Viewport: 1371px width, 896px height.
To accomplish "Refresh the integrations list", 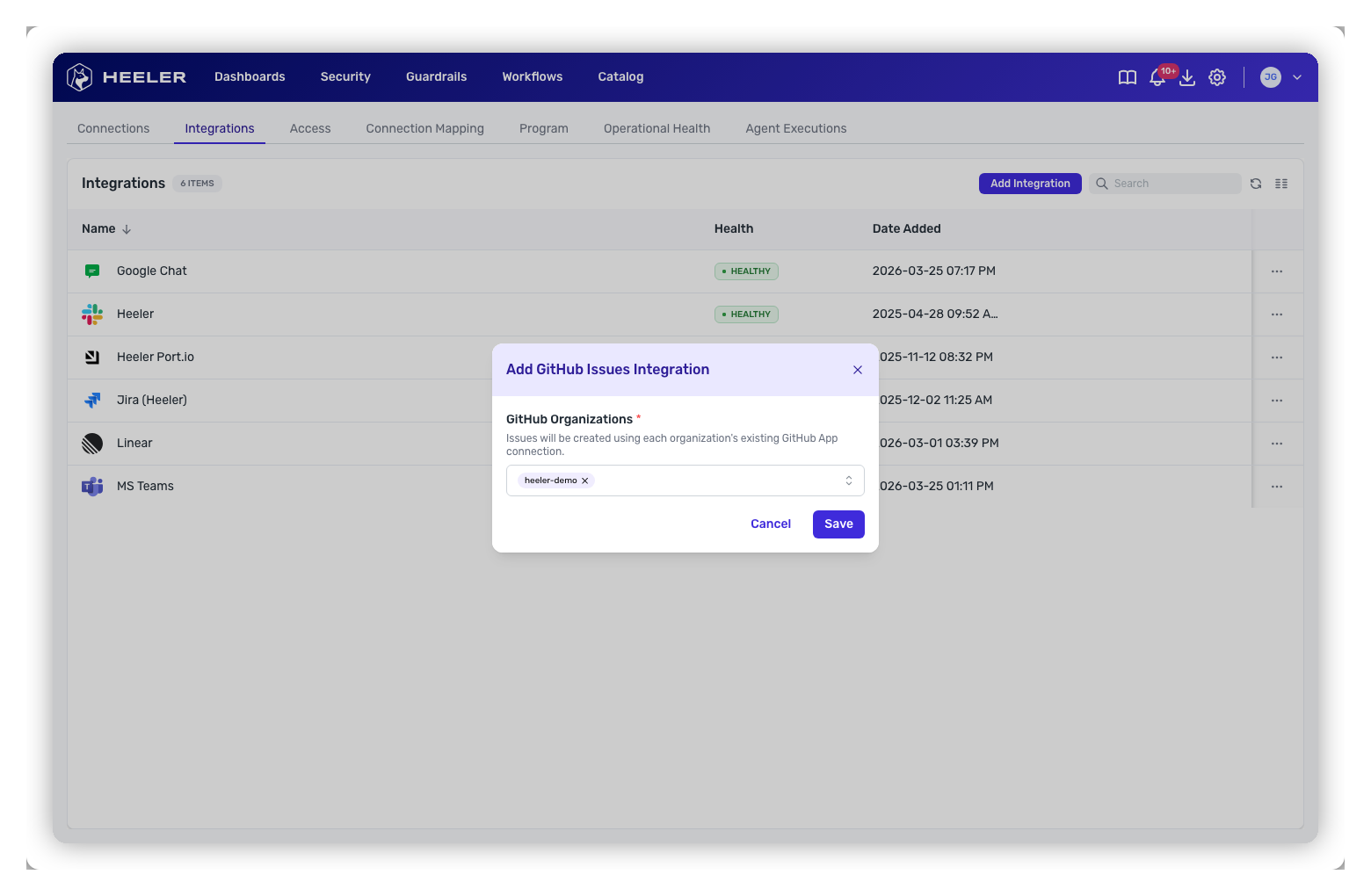I will pyautogui.click(x=1256, y=184).
